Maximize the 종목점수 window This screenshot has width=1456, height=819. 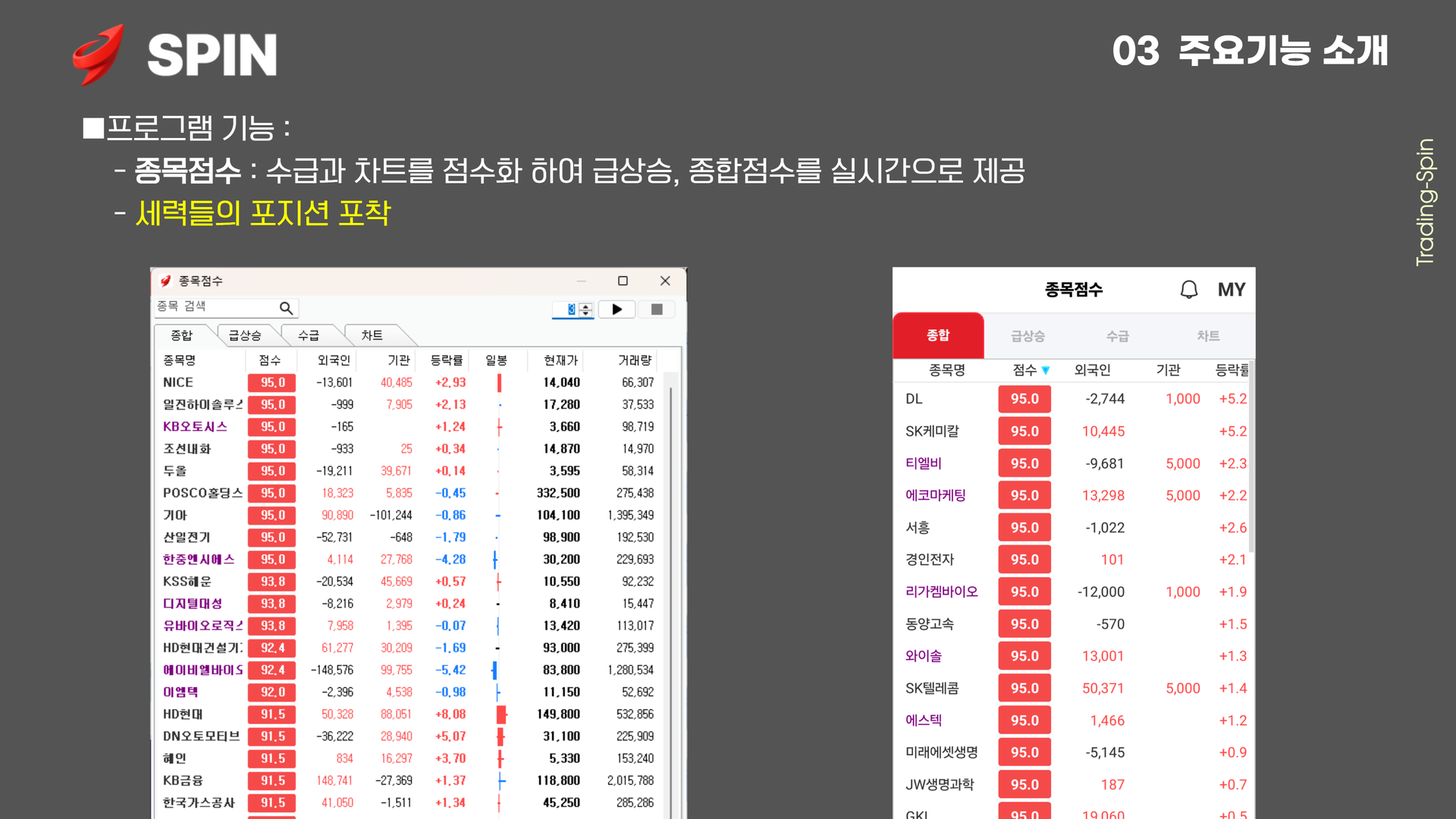coord(623,281)
